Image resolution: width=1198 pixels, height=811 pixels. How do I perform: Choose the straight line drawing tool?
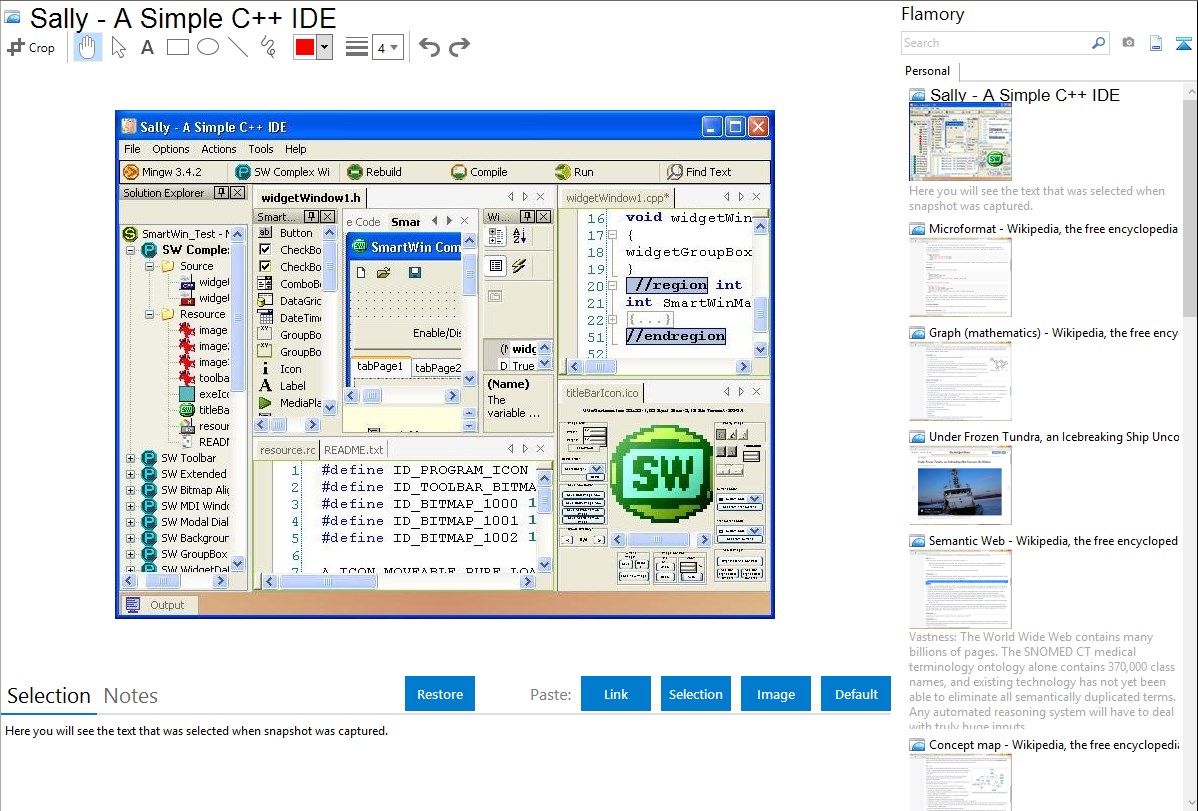click(x=238, y=47)
